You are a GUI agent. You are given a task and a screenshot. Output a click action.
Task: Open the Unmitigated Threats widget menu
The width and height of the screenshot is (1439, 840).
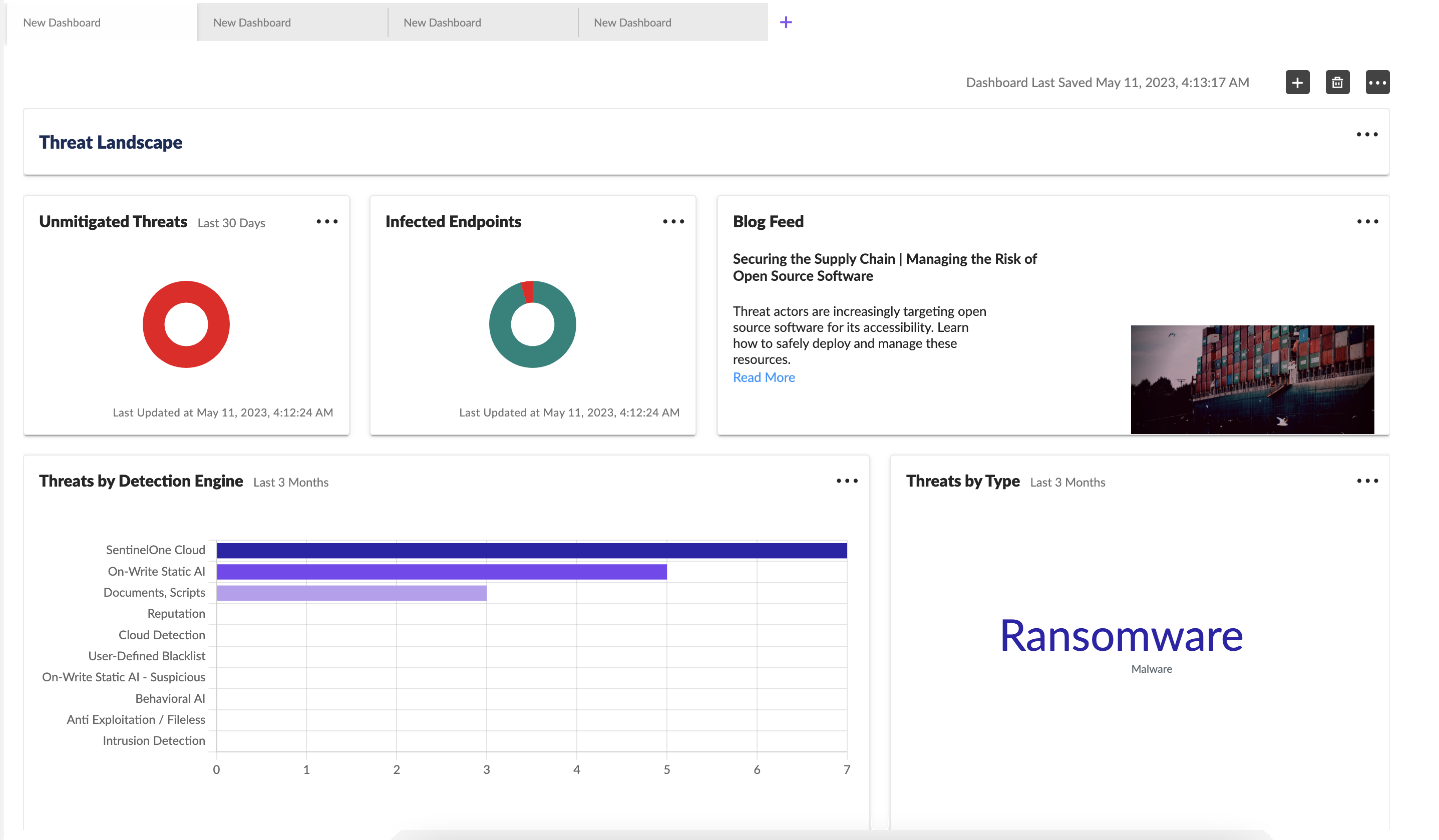coord(327,222)
